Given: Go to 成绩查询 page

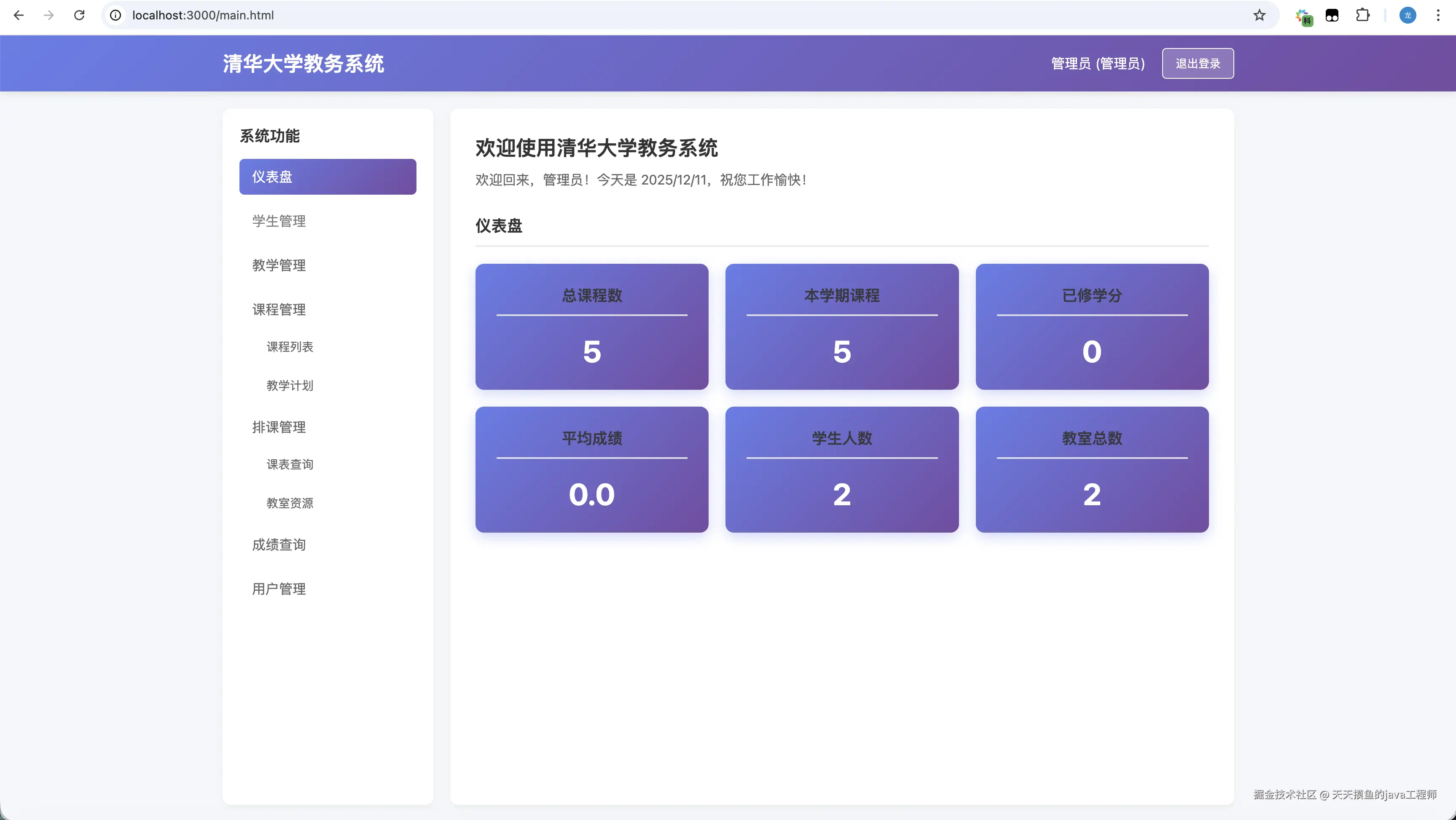Looking at the screenshot, I should pyautogui.click(x=279, y=545).
